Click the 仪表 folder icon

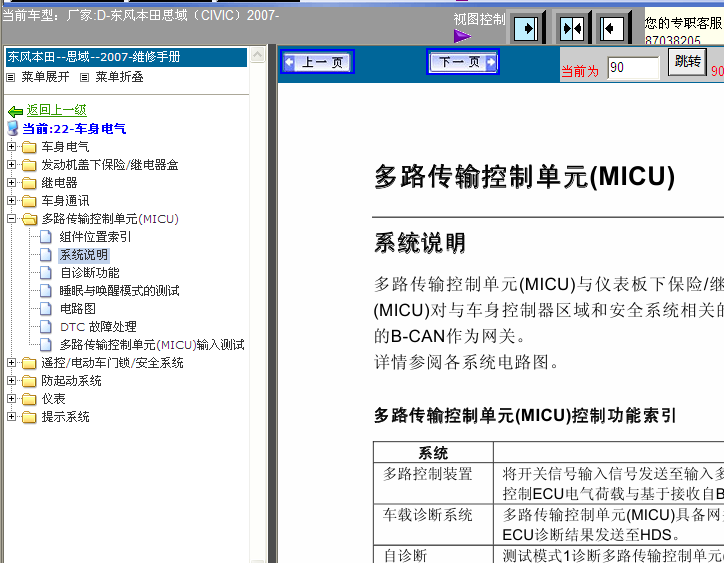(29, 399)
